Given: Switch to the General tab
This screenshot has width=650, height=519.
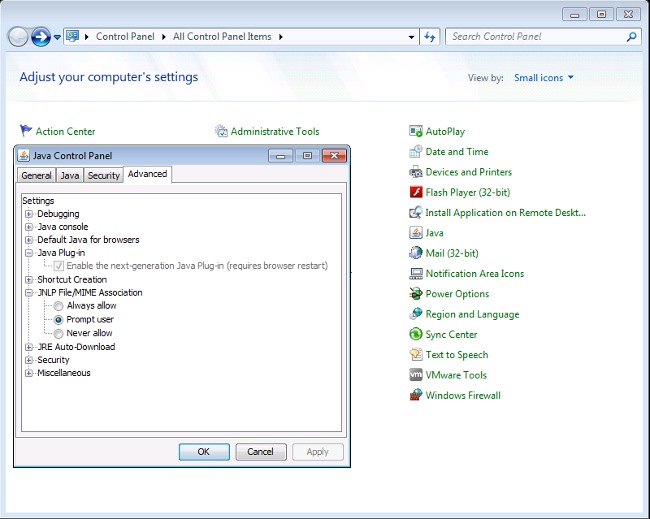Looking at the screenshot, I should point(36,175).
